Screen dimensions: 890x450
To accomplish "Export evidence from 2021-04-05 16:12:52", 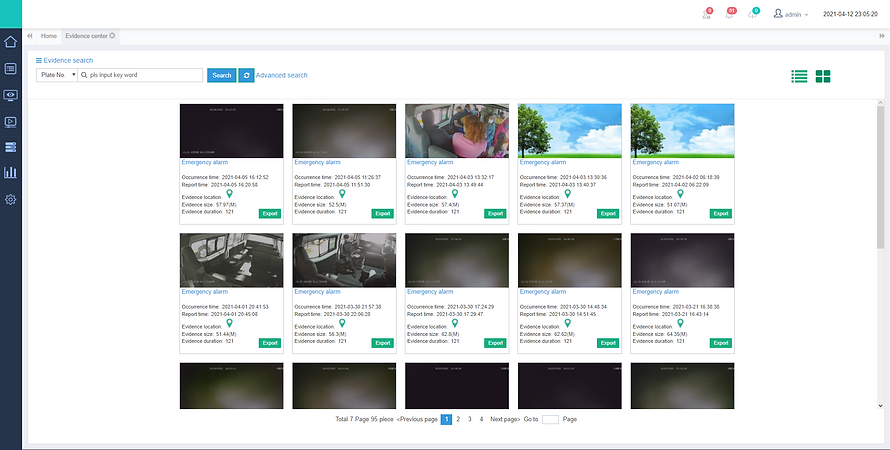I will [270, 213].
